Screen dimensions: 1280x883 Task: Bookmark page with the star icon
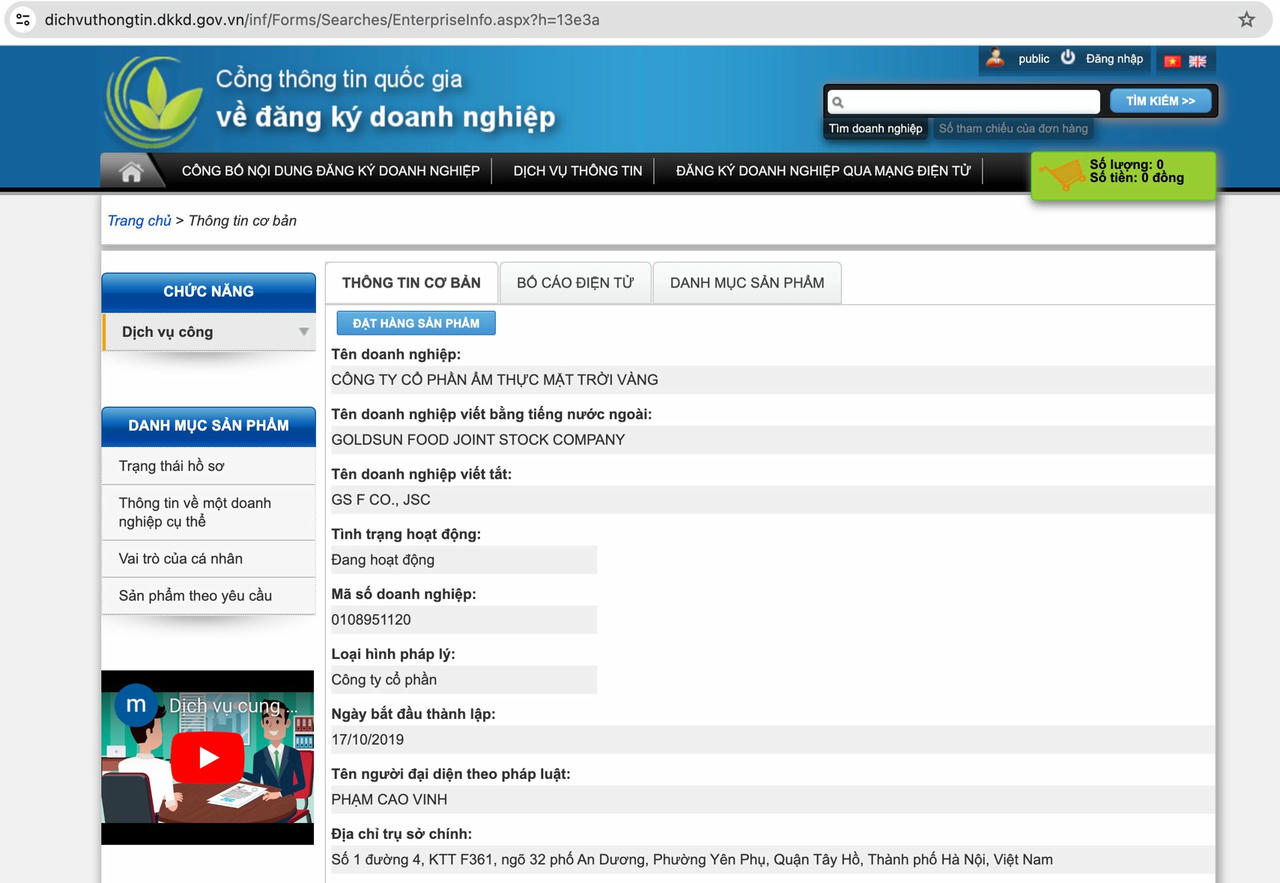[x=1246, y=20]
